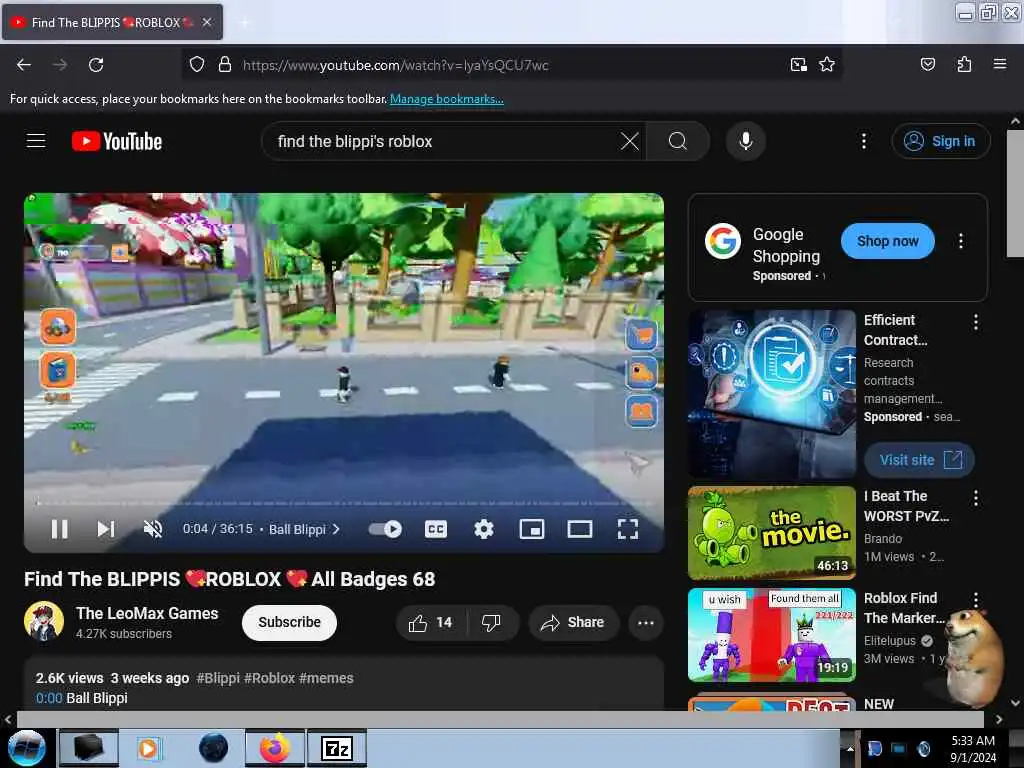Viewport: 1024px width, 768px height.
Task: Clear the search box with X
Action: click(x=630, y=141)
